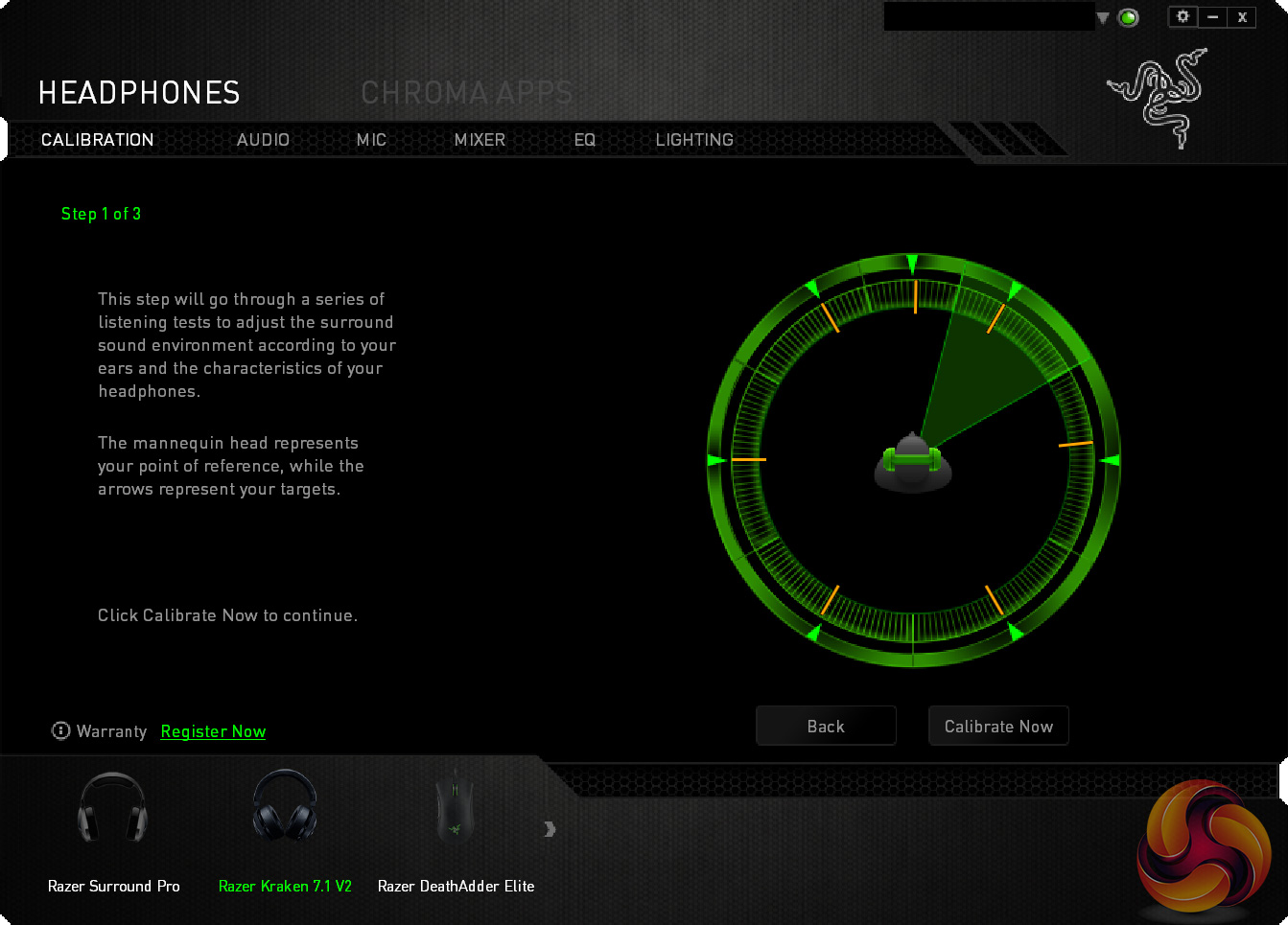Click the front-left green target arrow
The image size is (1288, 925).
tap(812, 287)
